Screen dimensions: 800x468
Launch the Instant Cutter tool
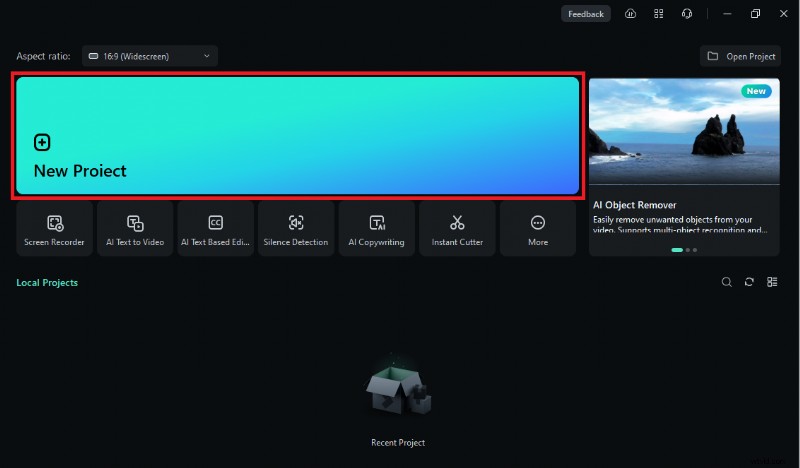coord(457,229)
